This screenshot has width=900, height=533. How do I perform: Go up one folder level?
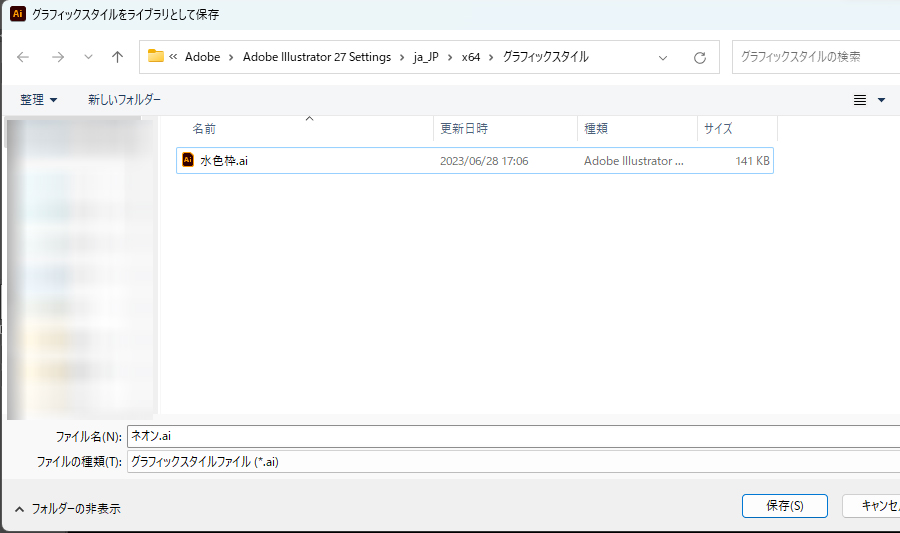pos(118,57)
